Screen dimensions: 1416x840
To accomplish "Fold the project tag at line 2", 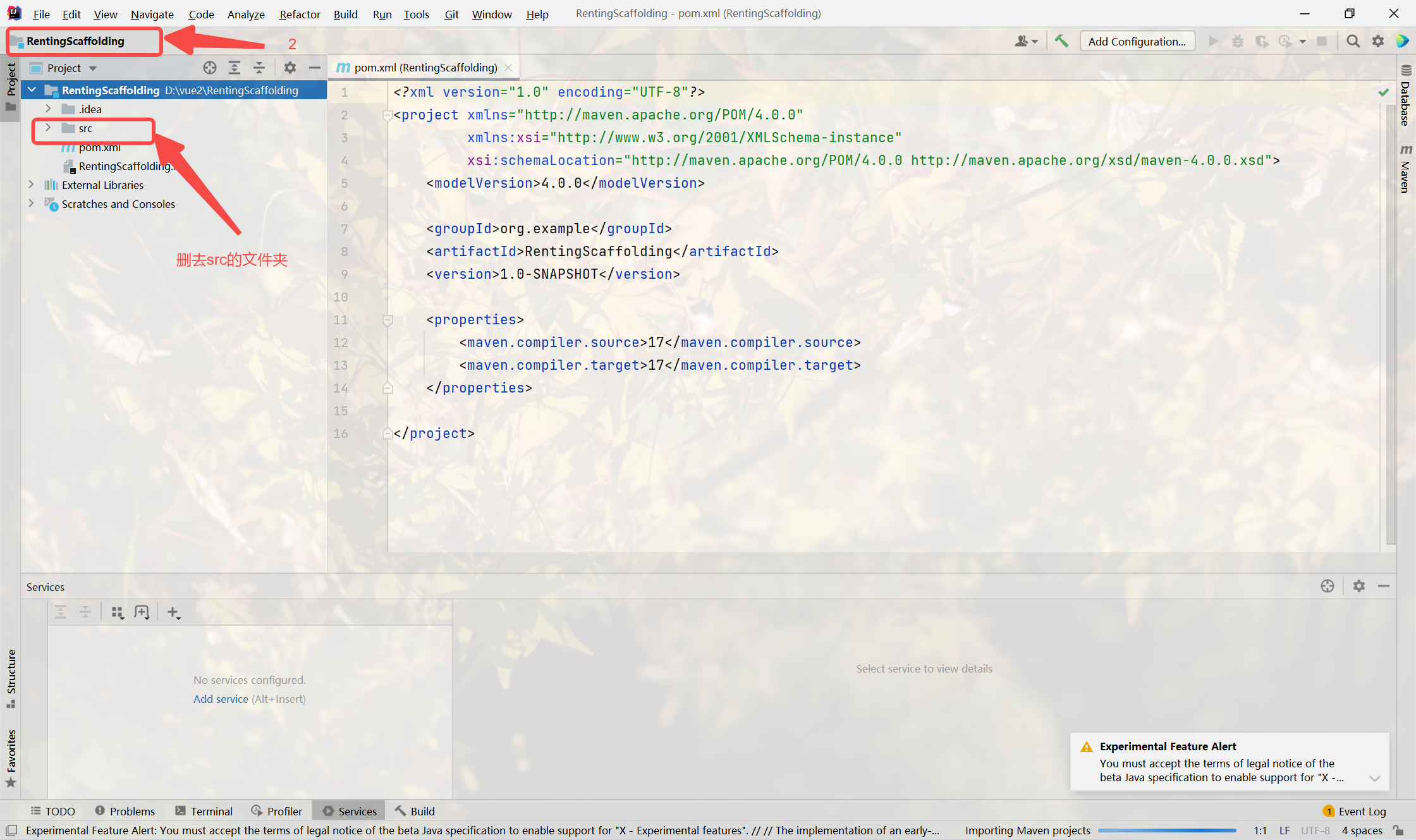I will [388, 115].
